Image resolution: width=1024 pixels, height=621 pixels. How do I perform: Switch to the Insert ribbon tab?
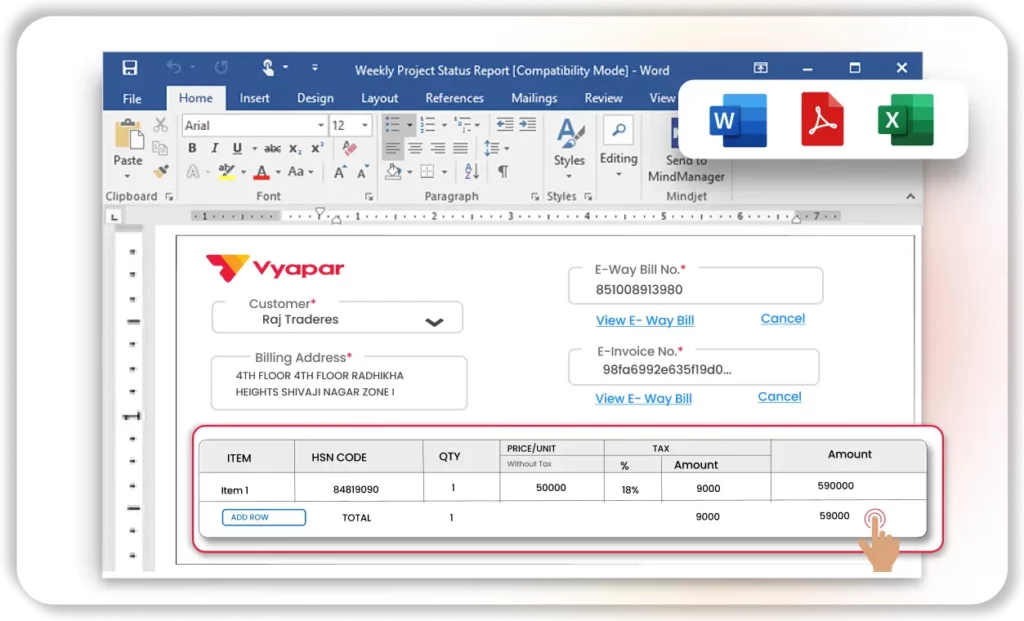[254, 98]
